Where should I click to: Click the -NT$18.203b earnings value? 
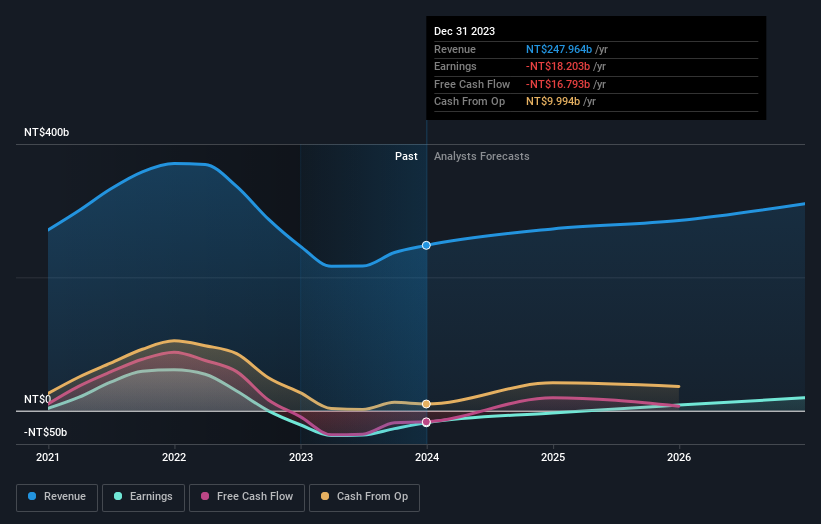[558, 66]
